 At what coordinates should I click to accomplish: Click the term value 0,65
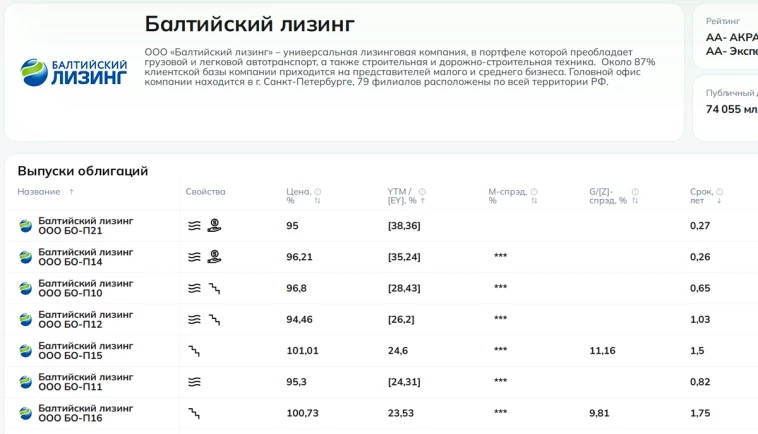700,289
